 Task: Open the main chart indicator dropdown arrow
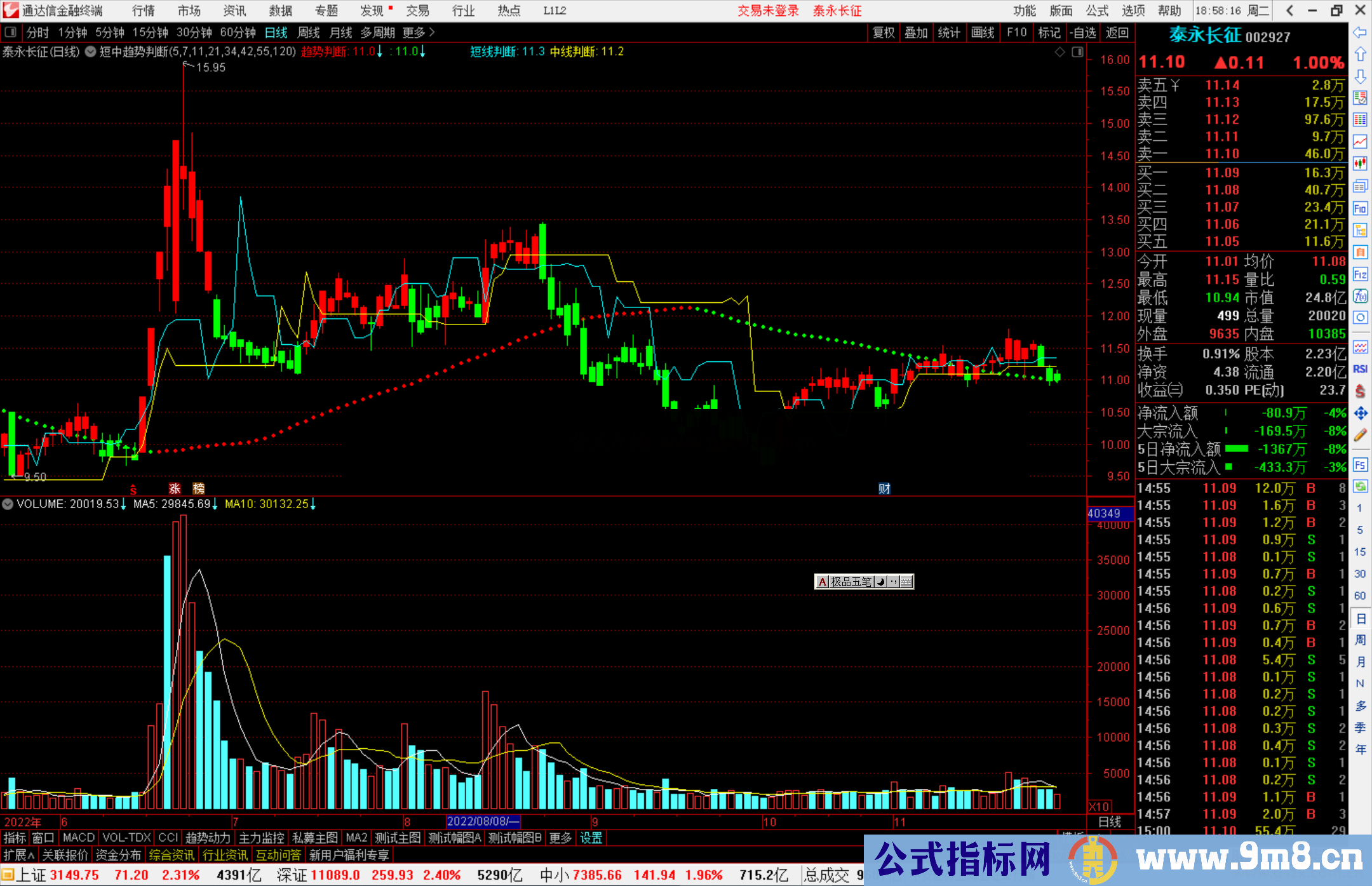coord(91,52)
